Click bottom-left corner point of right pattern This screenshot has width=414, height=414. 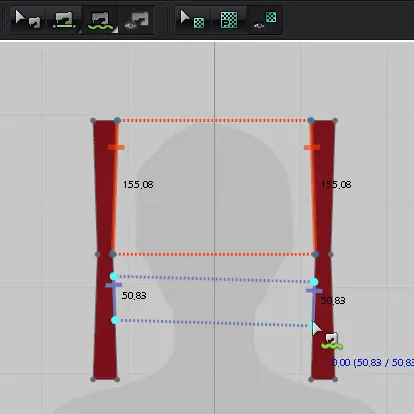311,379
